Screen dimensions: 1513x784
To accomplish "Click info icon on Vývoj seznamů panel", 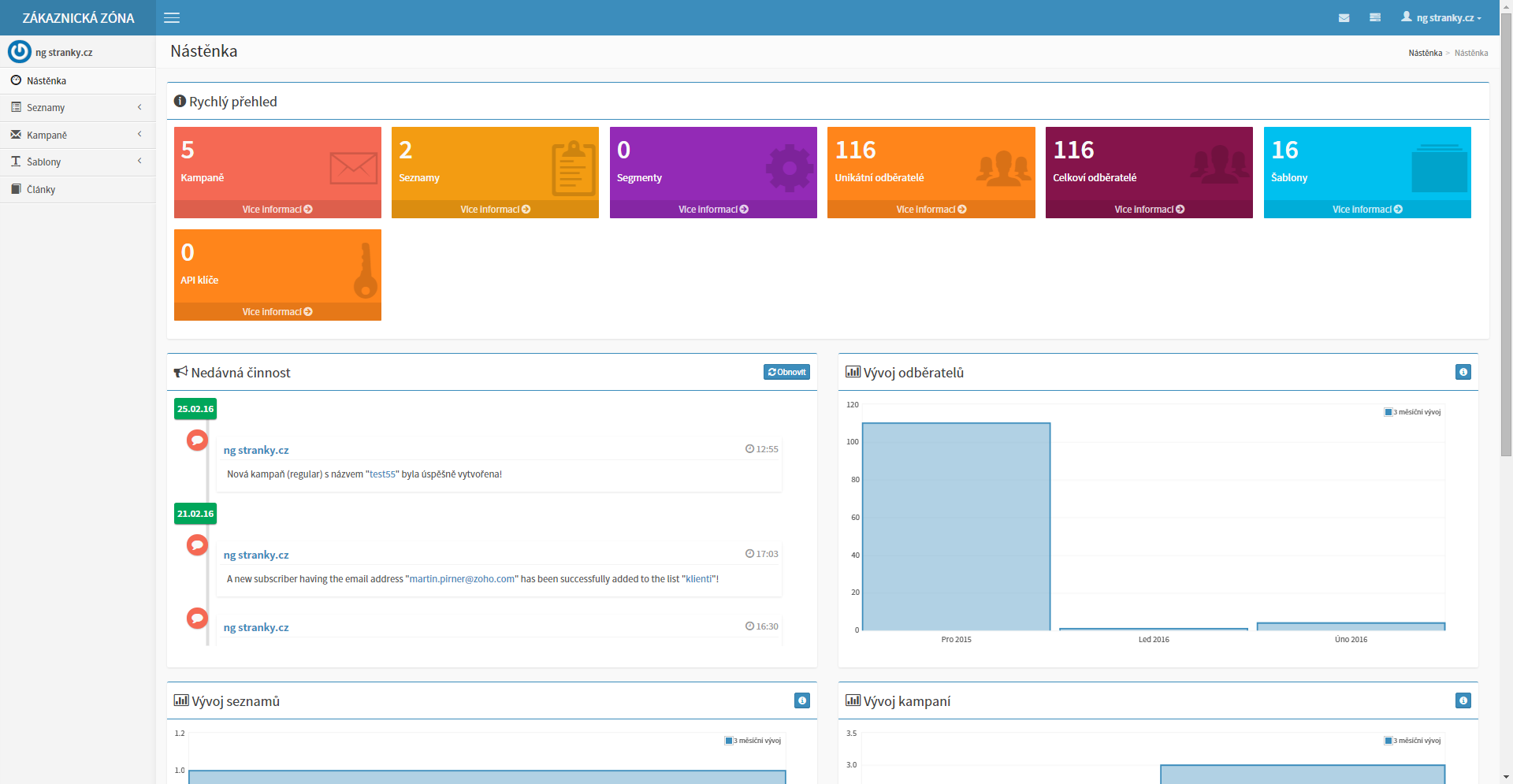I will point(802,700).
